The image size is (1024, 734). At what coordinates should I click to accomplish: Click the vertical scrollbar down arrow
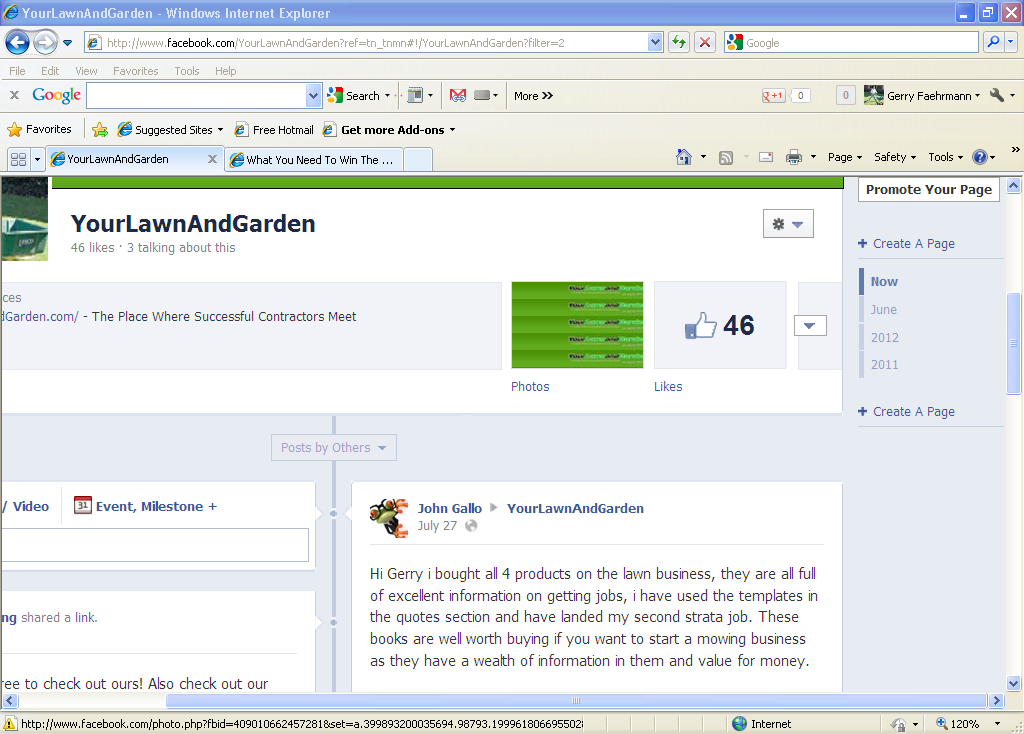point(1014,684)
